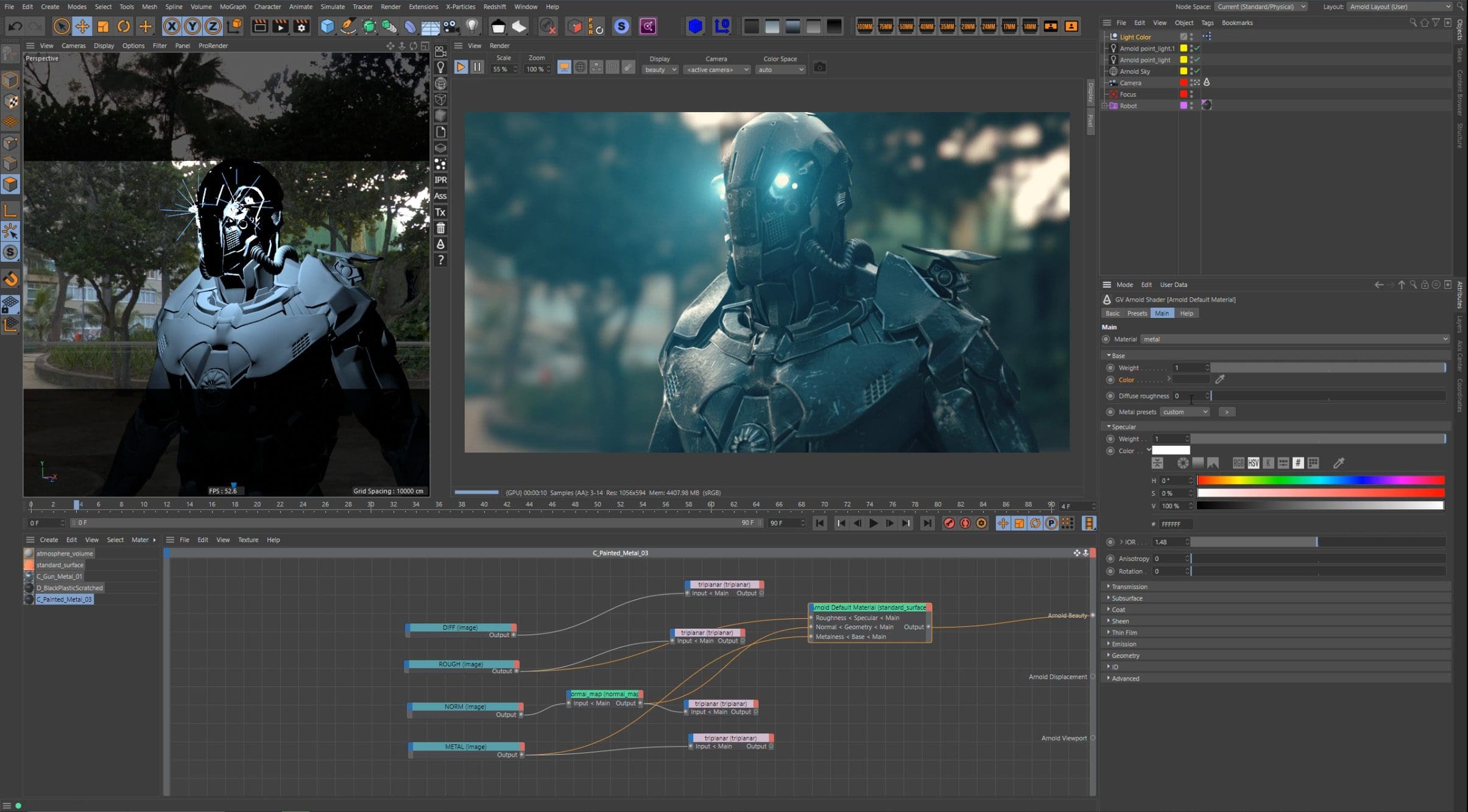Click the snapshot camera icon in IPR window
This screenshot has height=812, width=1468.
click(820, 67)
